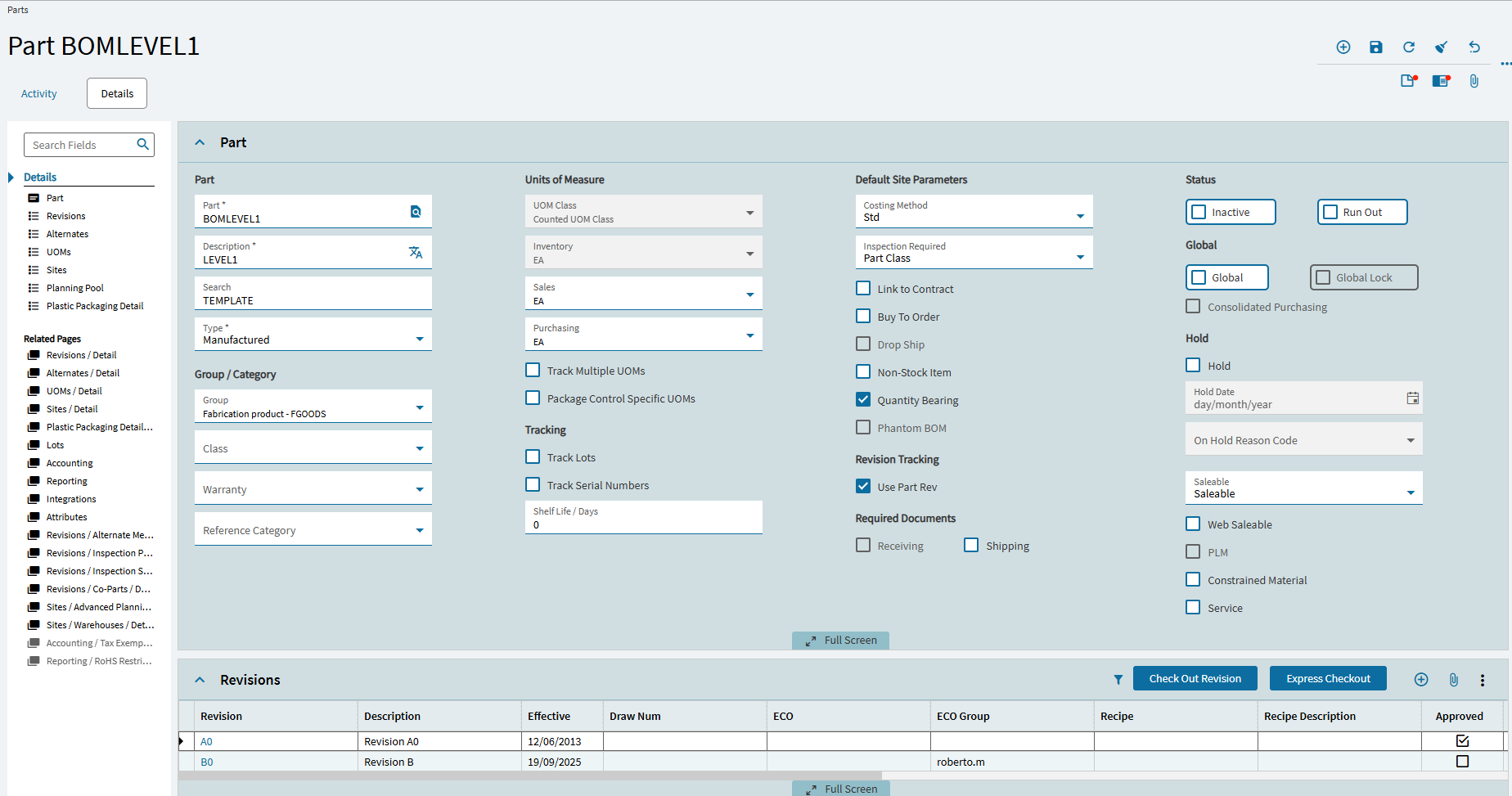
Task: Select the Details tab
Action: coord(117,93)
